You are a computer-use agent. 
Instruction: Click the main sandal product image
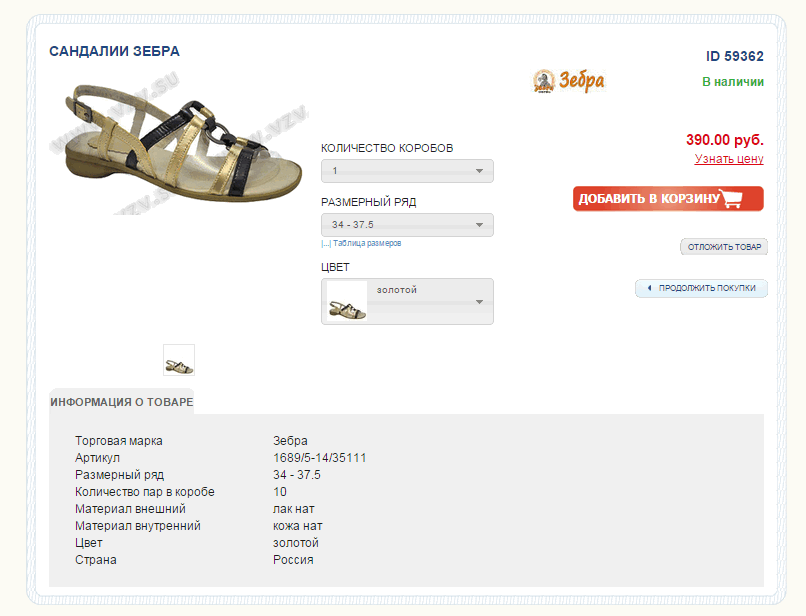[179, 143]
